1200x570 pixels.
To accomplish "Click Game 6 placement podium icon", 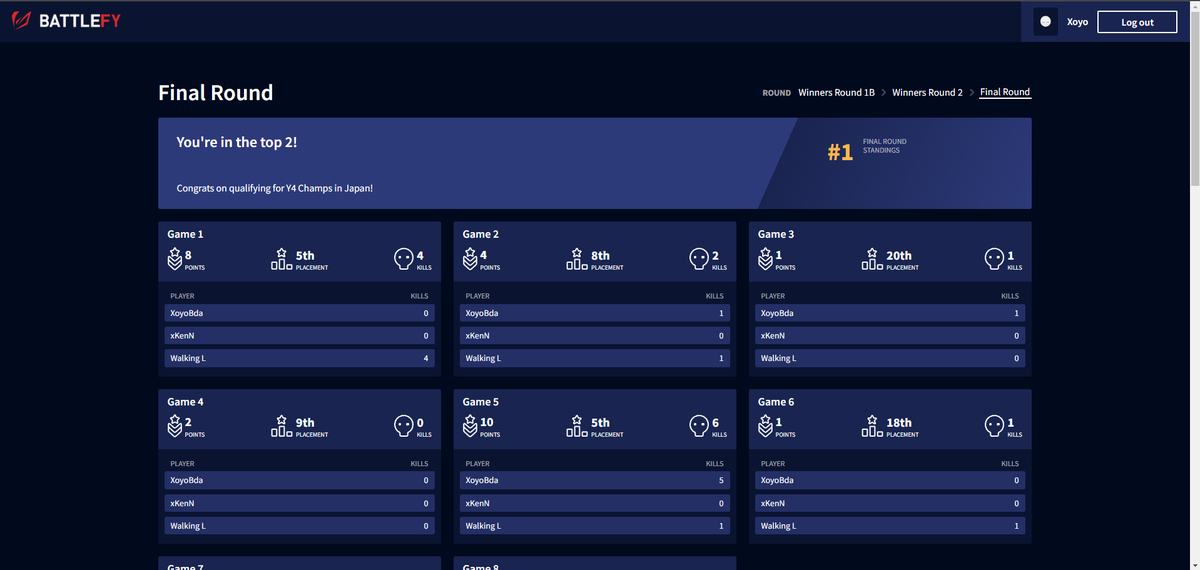I will pyautogui.click(x=872, y=427).
